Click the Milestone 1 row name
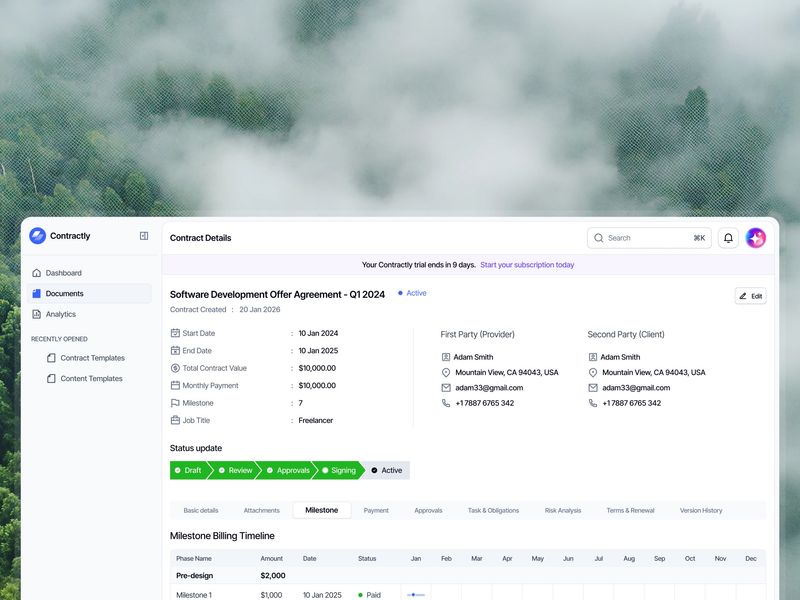The height and width of the screenshot is (600, 800). tap(193, 595)
